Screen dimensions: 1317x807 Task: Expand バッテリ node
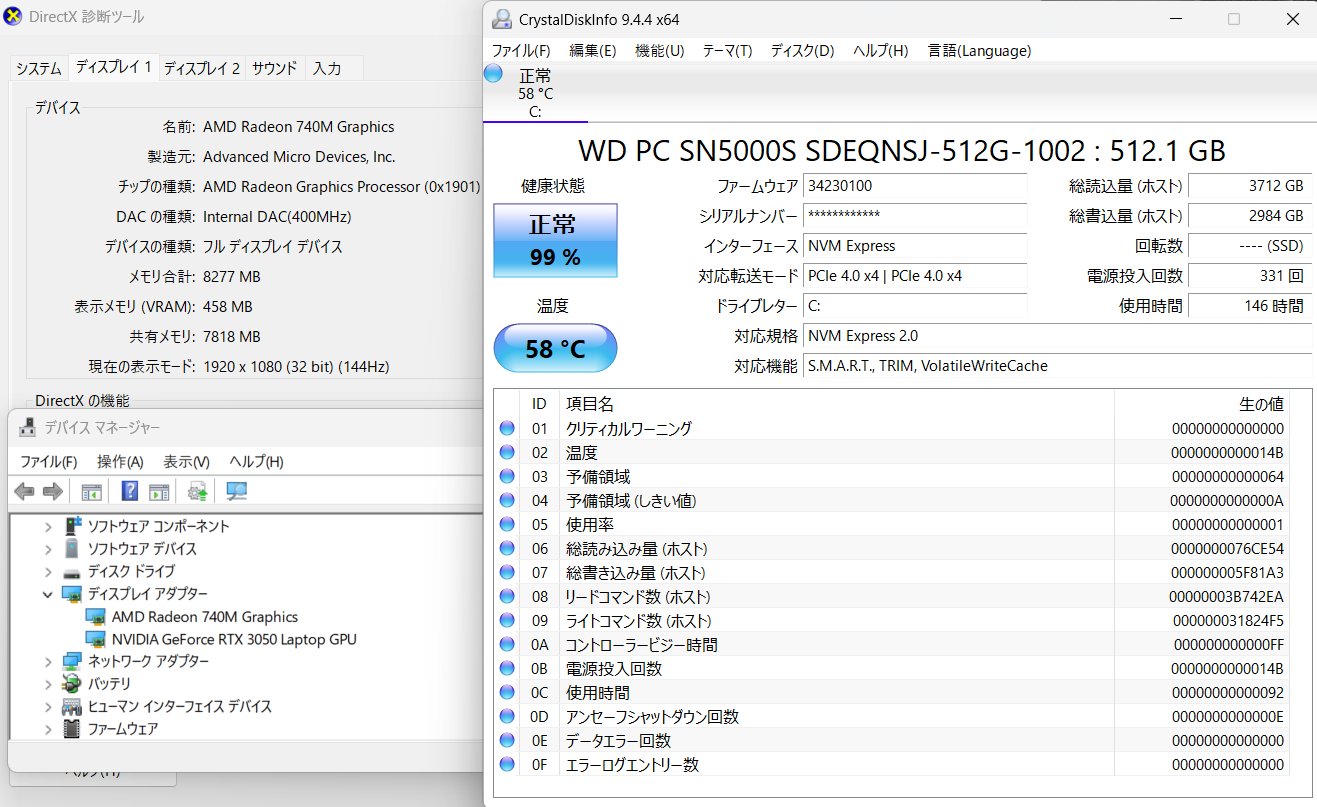click(x=48, y=684)
